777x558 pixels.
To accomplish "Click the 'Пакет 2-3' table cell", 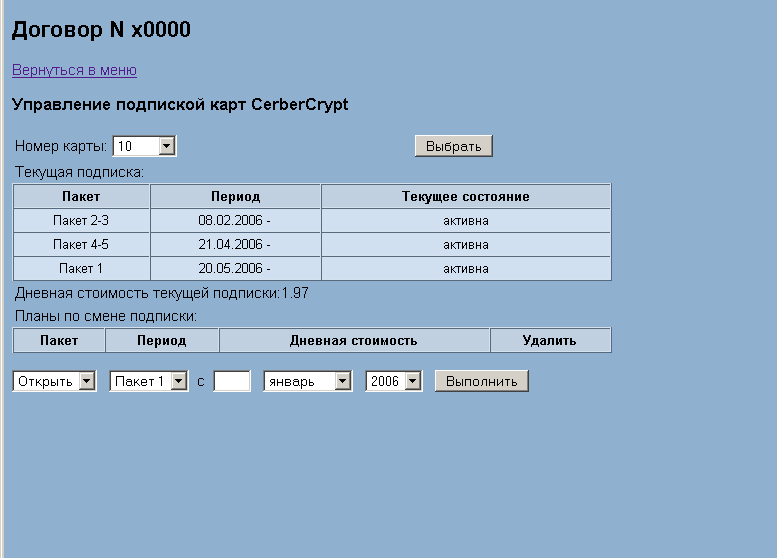I will click(81, 220).
